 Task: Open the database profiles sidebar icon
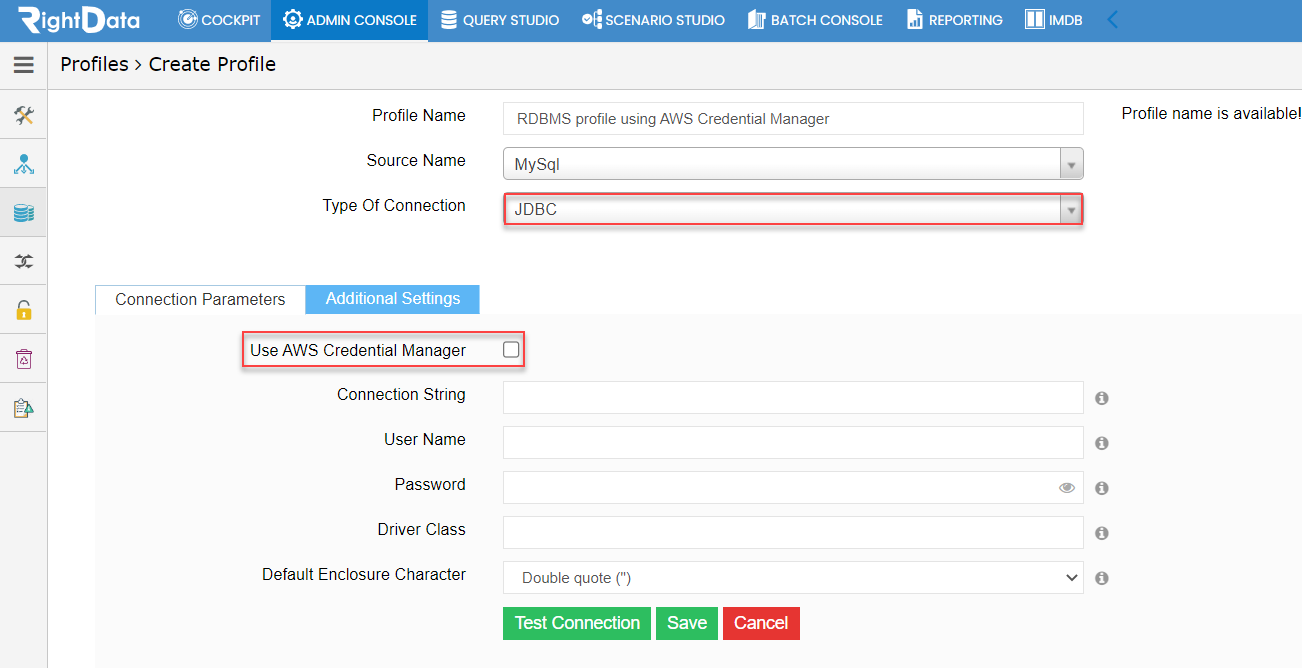click(x=24, y=213)
